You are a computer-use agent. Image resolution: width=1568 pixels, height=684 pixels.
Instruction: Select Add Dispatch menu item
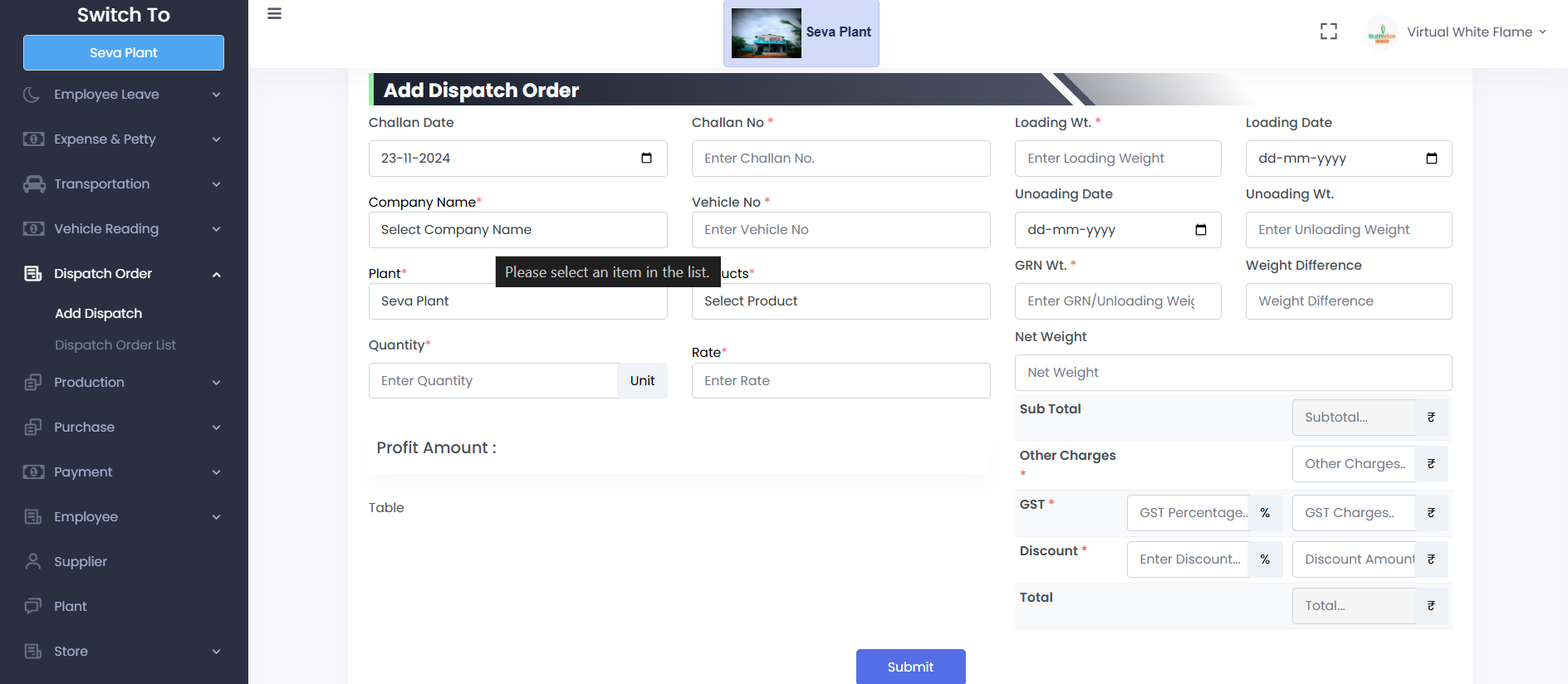pyautogui.click(x=98, y=314)
